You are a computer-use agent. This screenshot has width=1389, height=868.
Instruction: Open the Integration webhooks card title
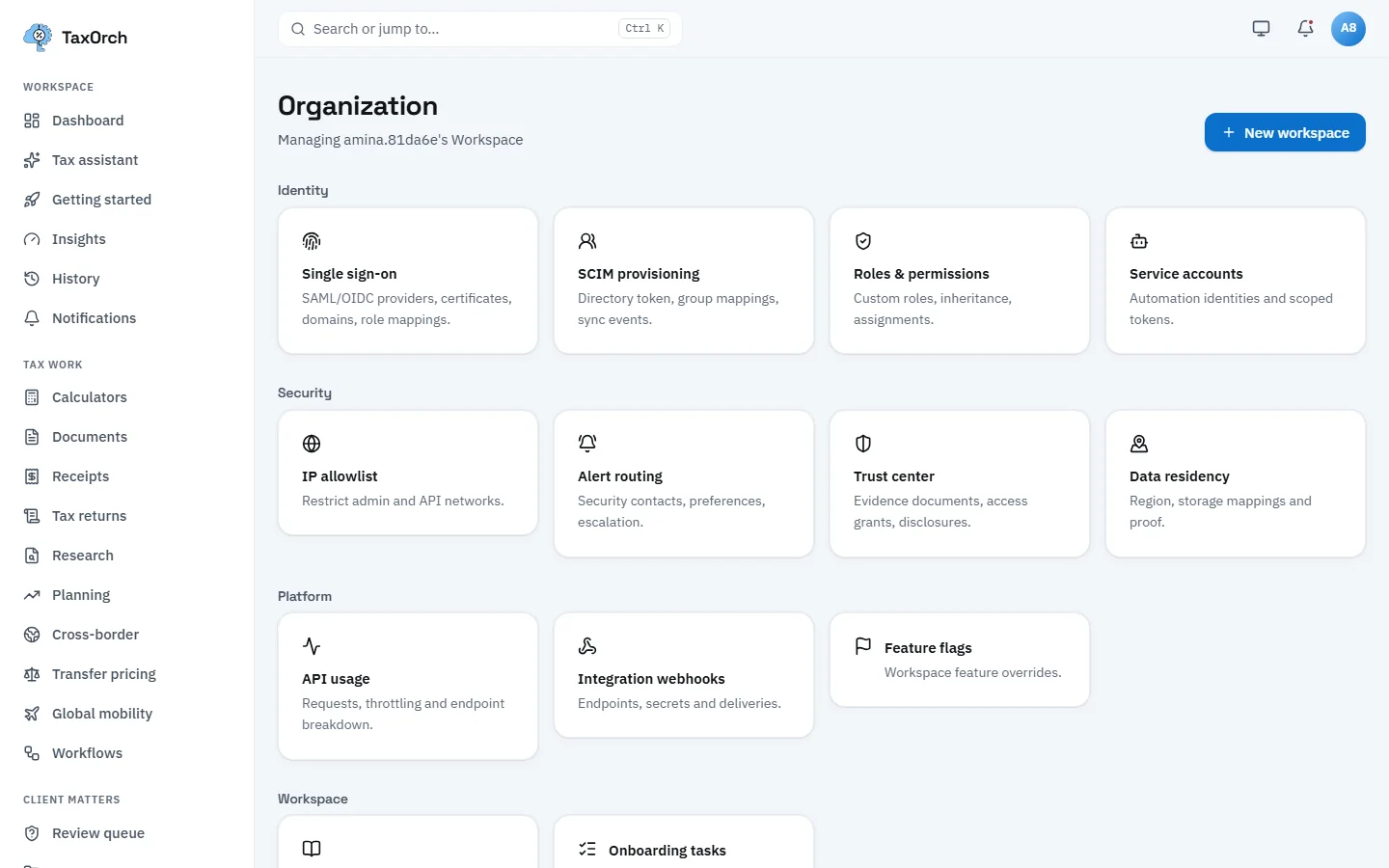tap(651, 679)
